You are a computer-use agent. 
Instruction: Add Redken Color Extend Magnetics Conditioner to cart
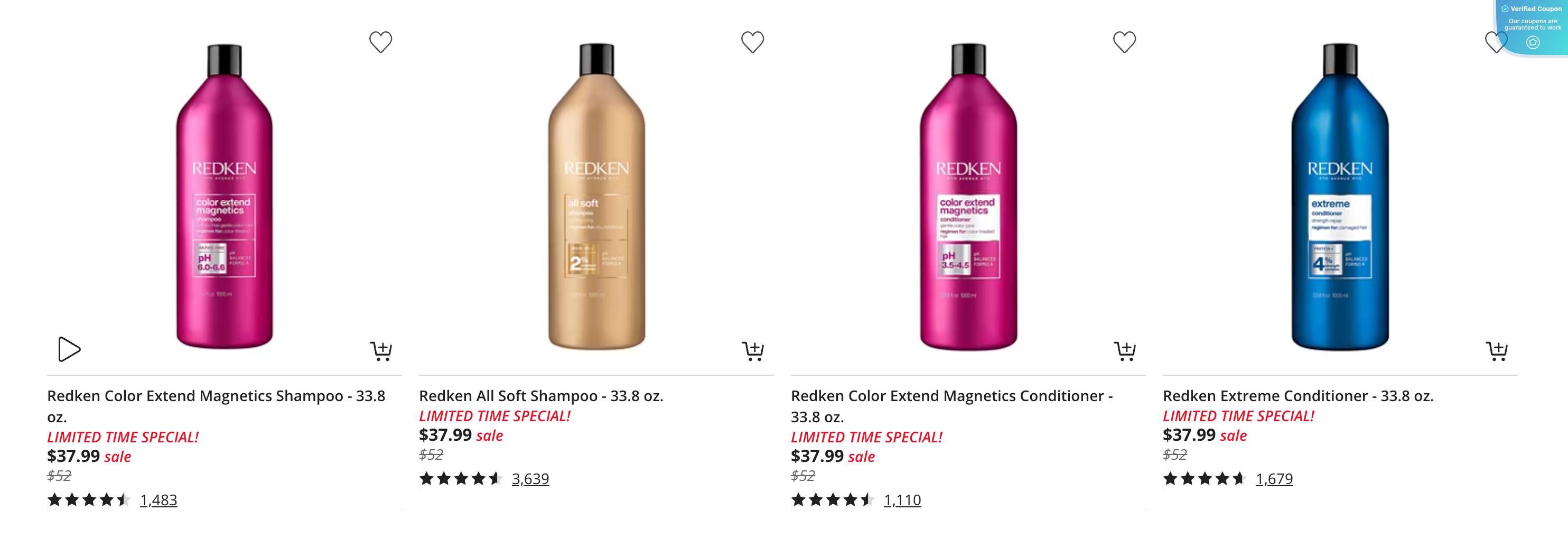click(x=1125, y=350)
